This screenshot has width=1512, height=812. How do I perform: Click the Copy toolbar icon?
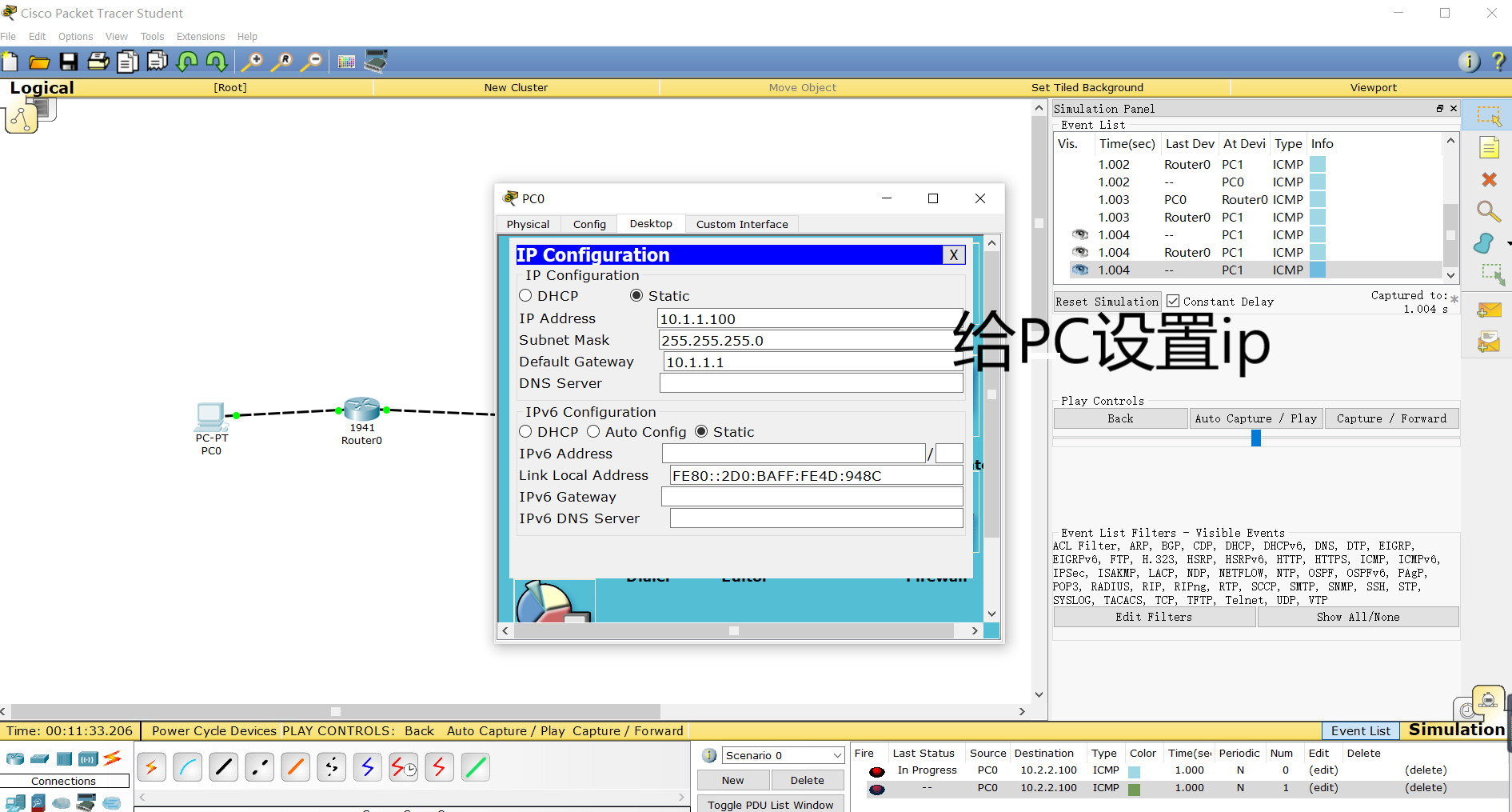[128, 62]
